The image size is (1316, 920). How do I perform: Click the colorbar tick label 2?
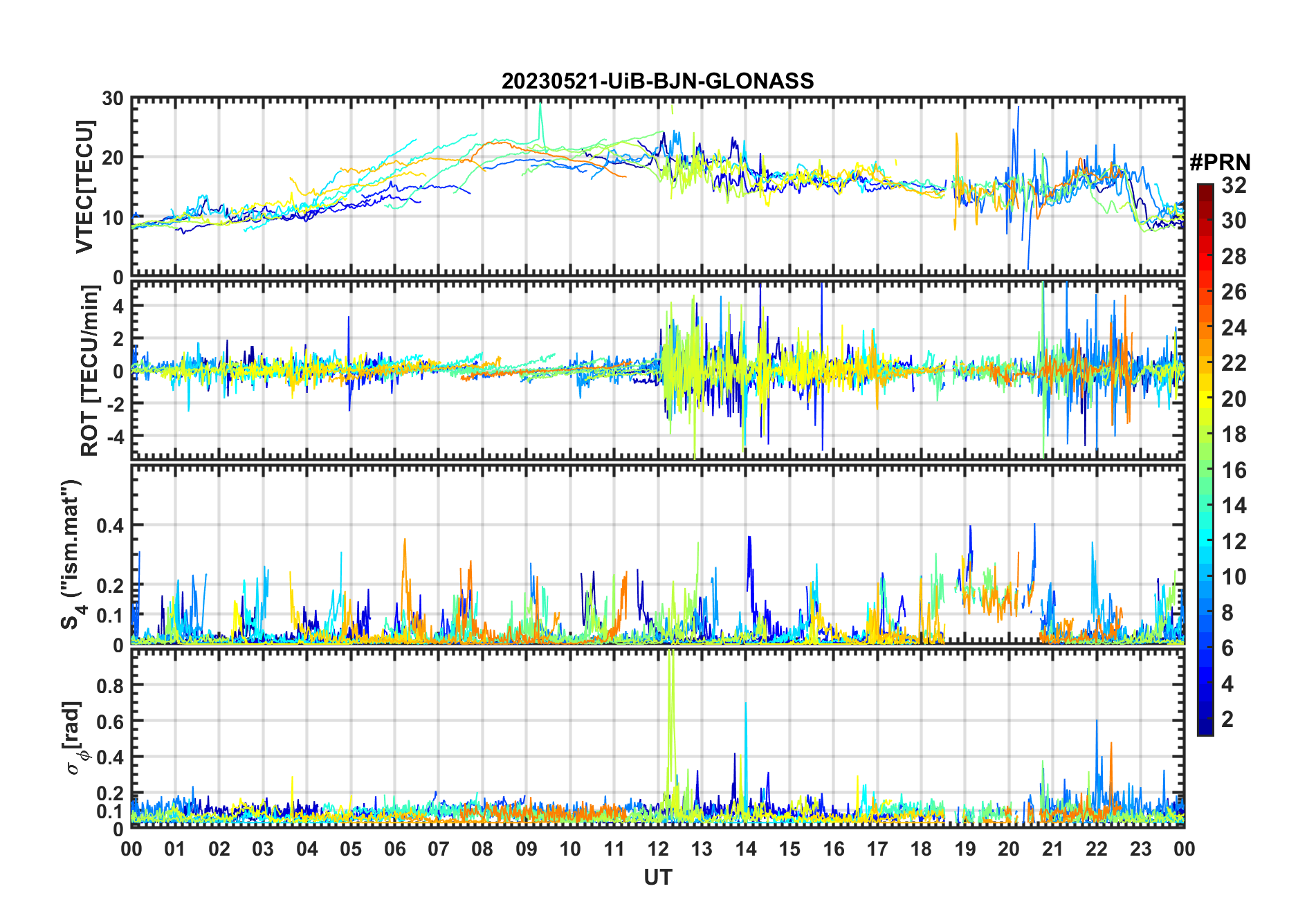pyautogui.click(x=1227, y=719)
